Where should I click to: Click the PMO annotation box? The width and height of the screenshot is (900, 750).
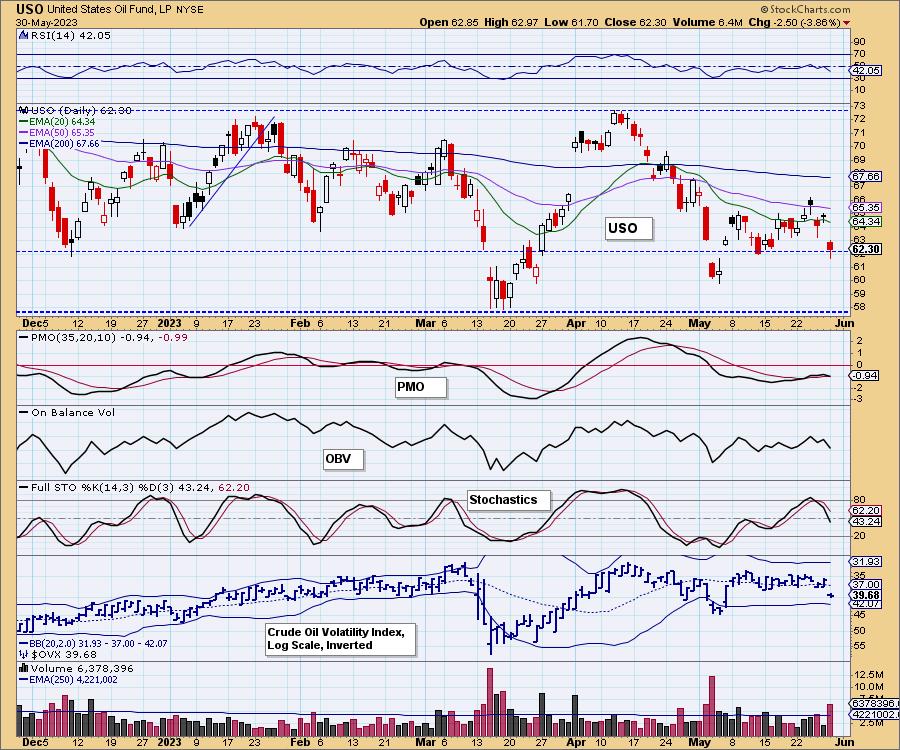point(421,387)
